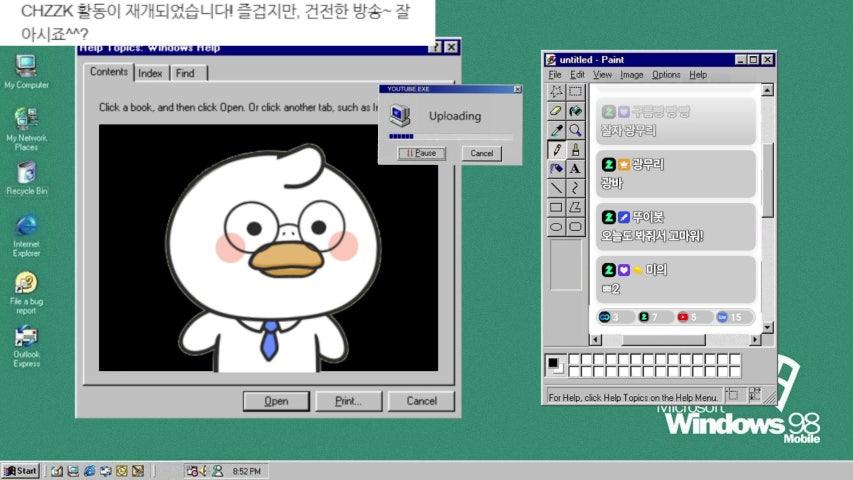
Task: Select the Free-Form Select tool in Paint
Action: pos(556,91)
